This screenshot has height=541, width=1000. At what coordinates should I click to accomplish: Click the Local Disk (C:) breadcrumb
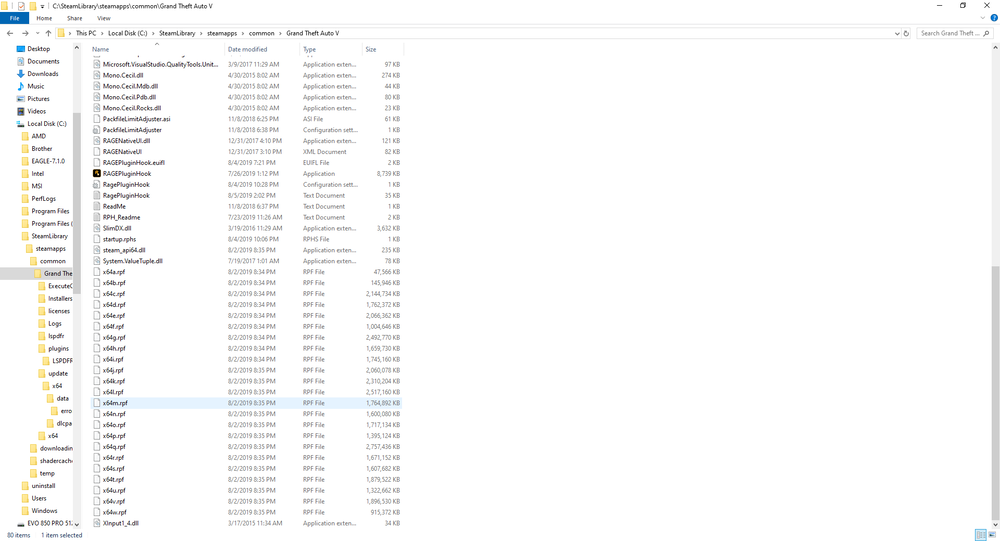click(128, 33)
